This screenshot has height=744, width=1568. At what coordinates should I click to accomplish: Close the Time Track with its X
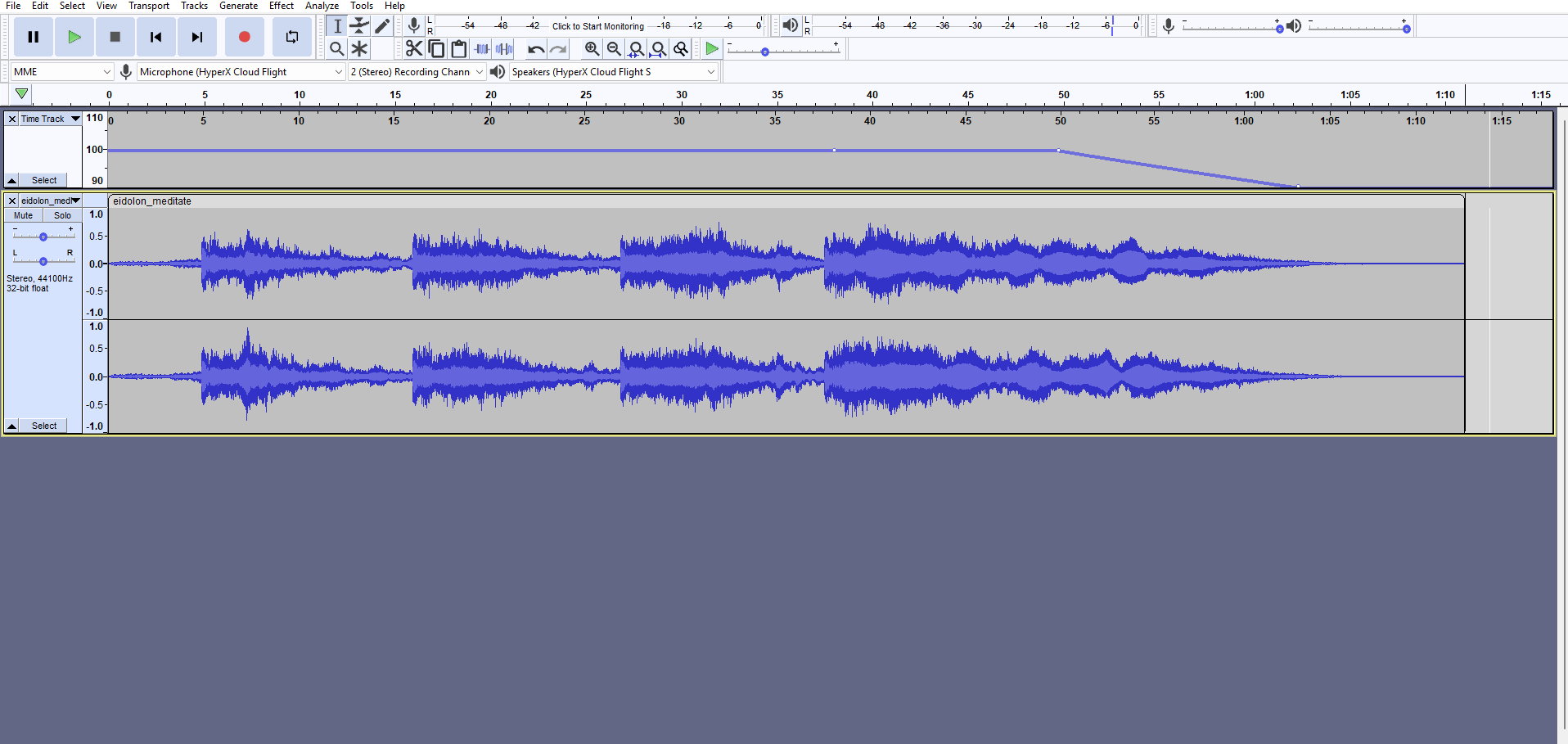click(12, 119)
